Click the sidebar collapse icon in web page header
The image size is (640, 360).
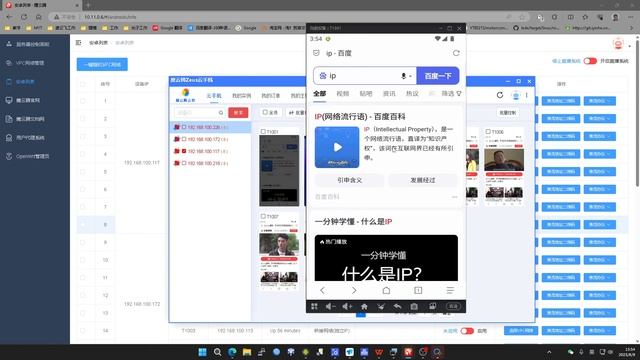click(78, 42)
